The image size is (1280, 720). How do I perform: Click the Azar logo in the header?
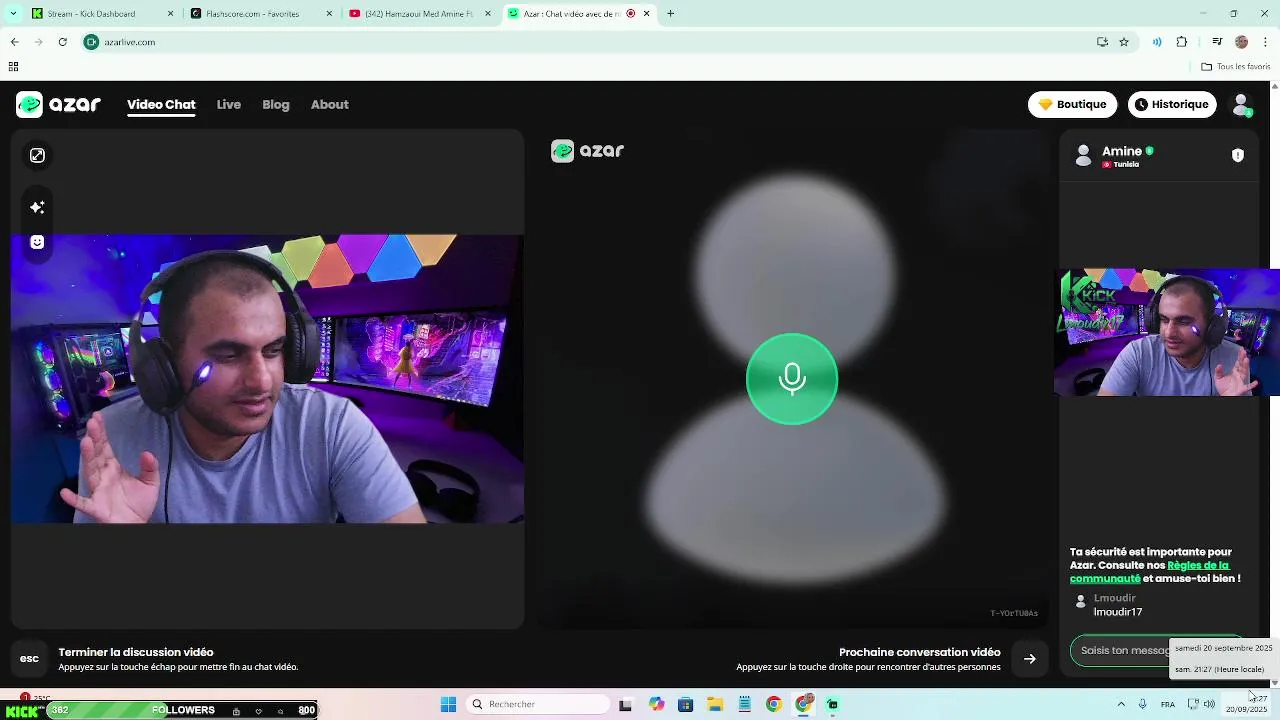point(58,104)
